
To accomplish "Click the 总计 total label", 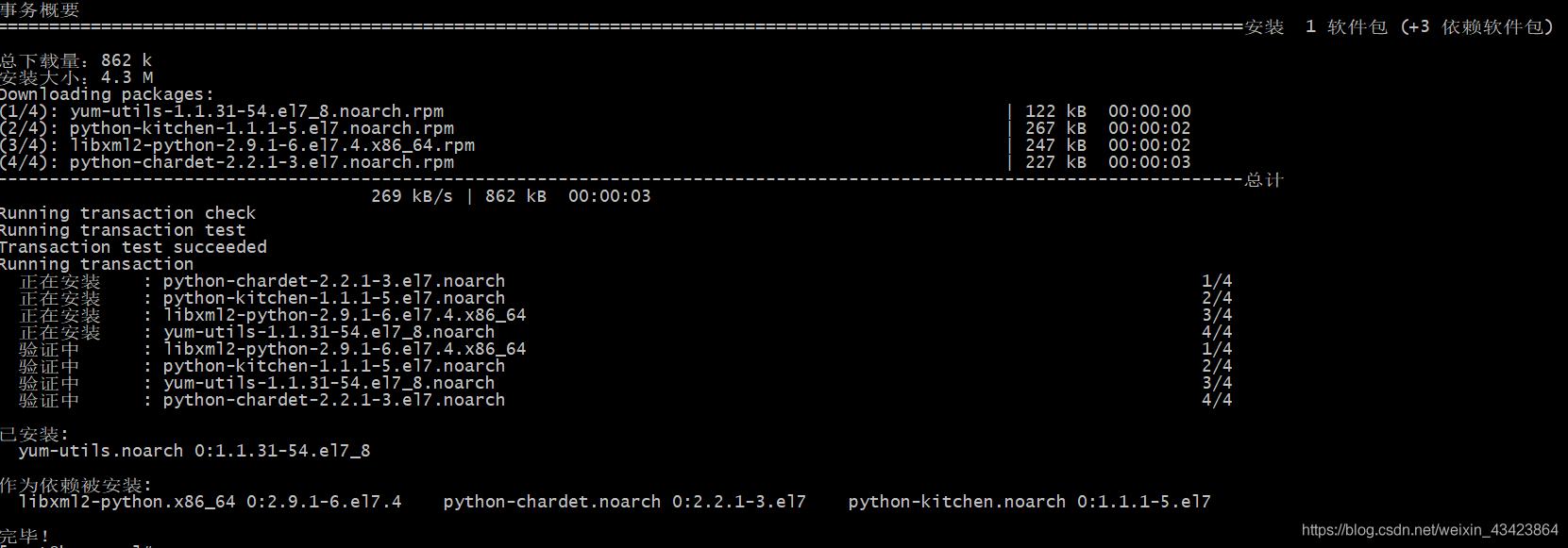I will (x=1264, y=179).
